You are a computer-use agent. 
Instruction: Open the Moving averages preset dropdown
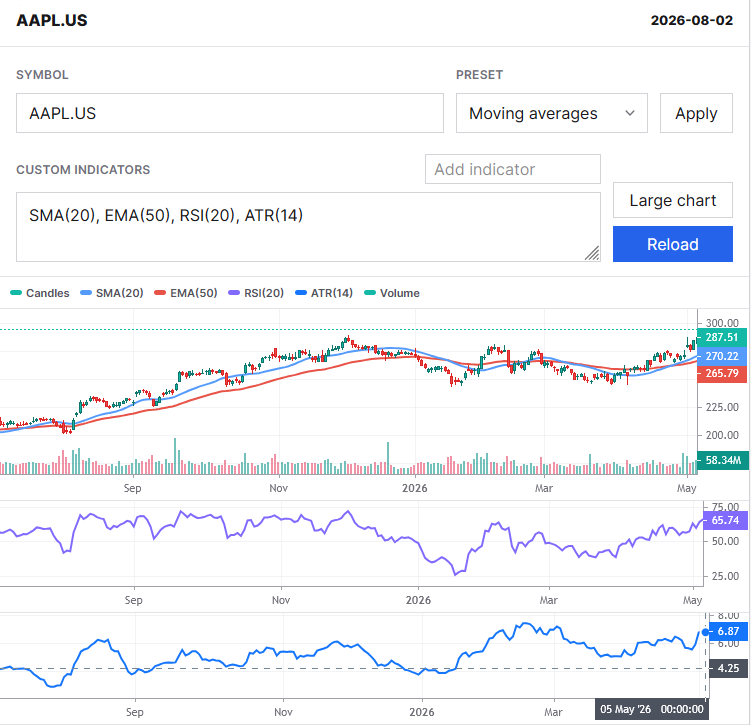click(x=551, y=113)
